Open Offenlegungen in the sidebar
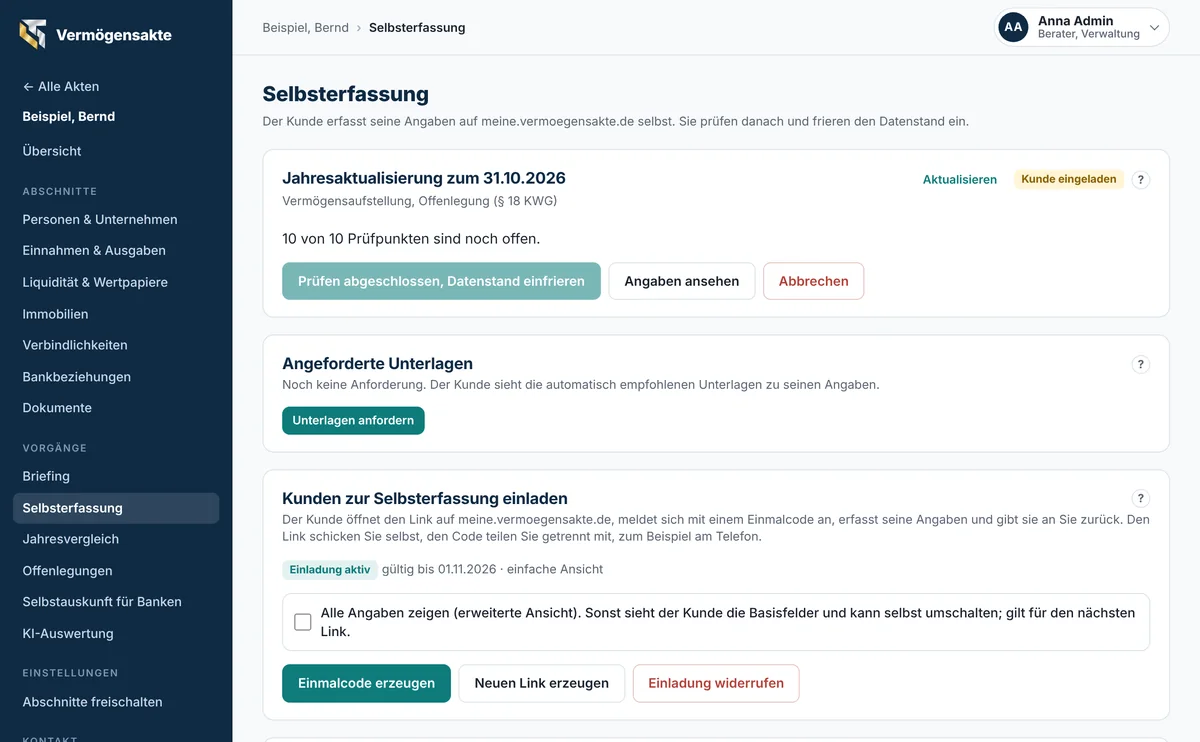 click(67, 571)
